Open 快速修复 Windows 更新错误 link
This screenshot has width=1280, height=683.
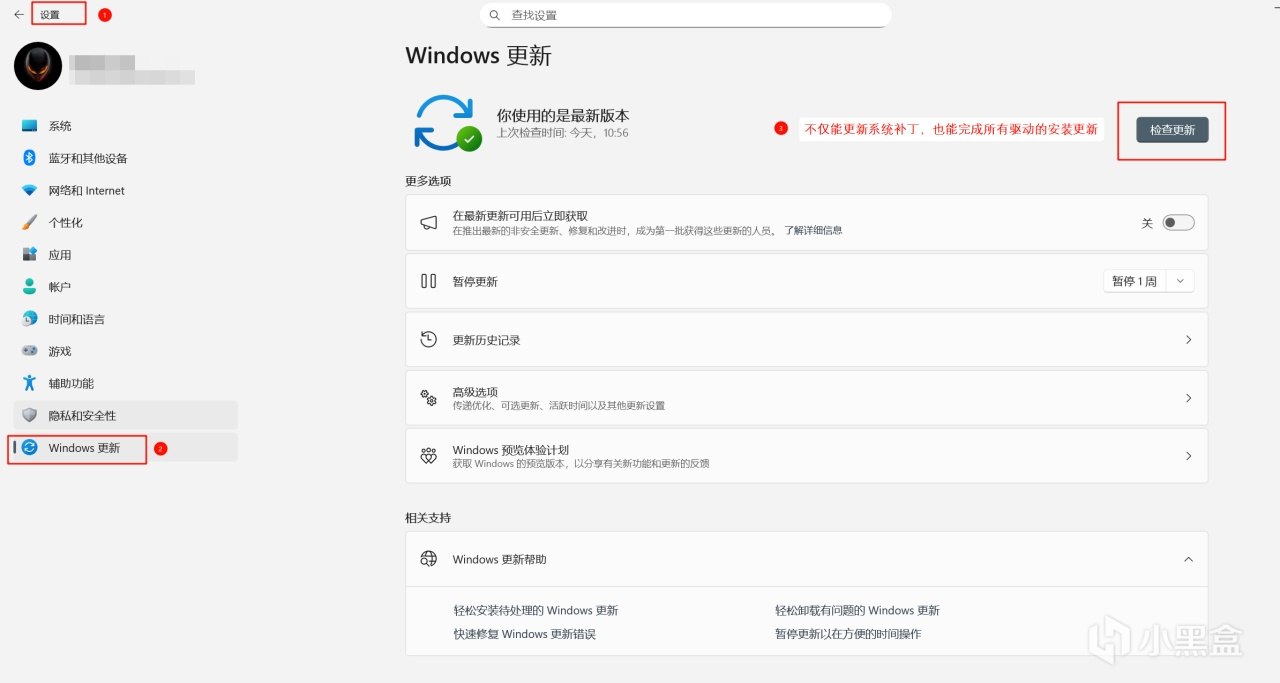pyautogui.click(x=524, y=634)
